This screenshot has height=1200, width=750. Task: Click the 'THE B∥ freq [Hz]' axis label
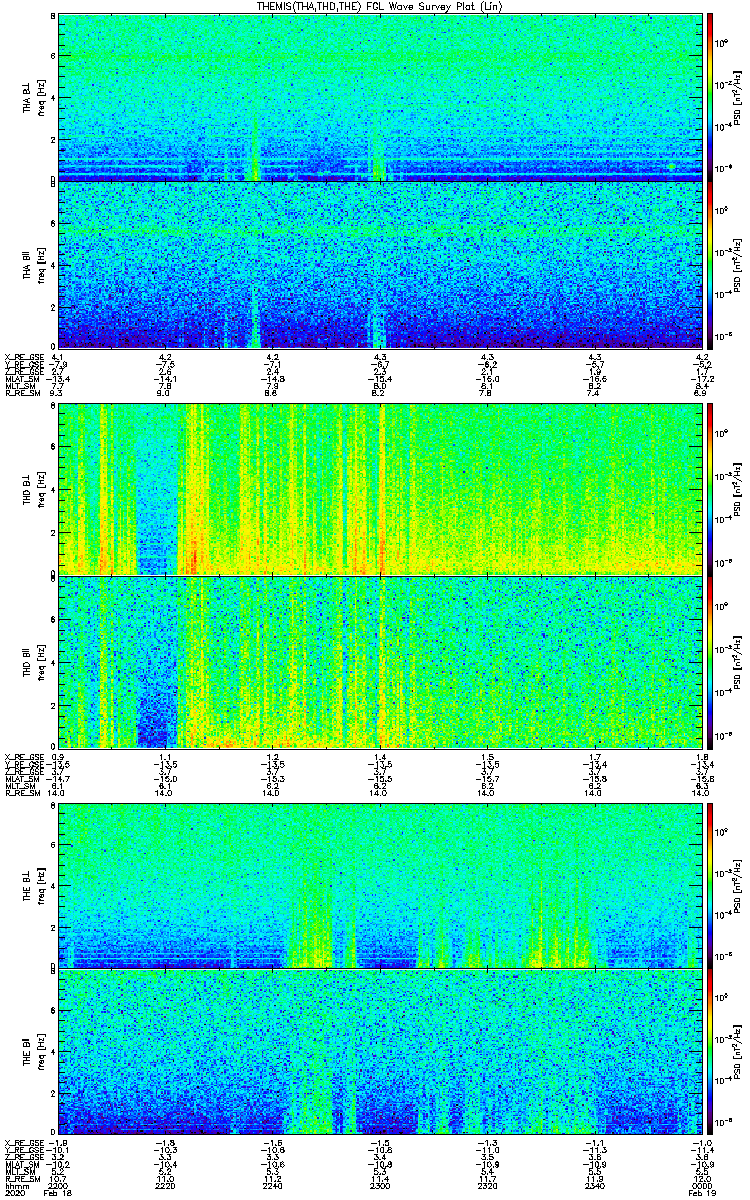point(33,1050)
